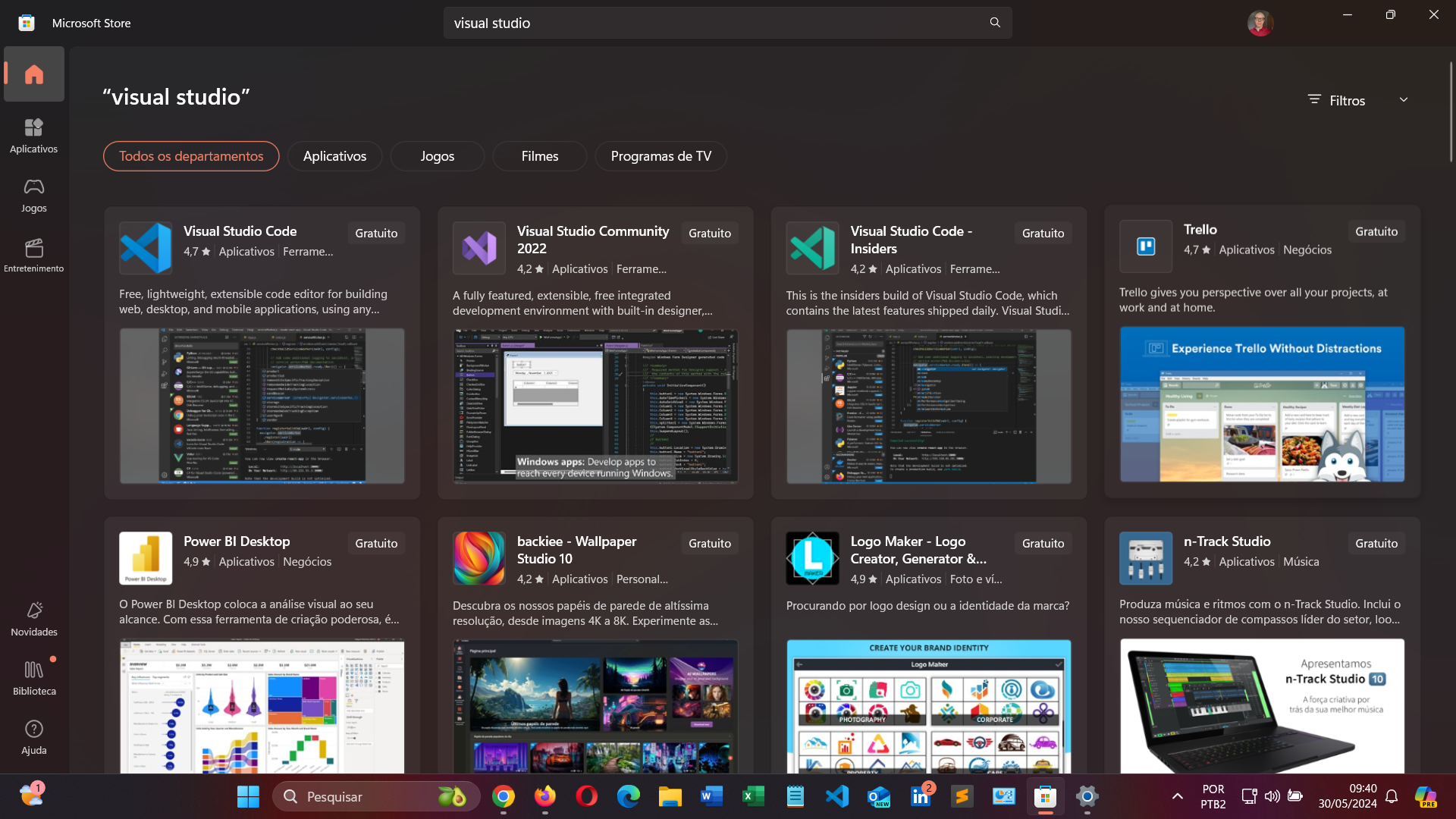Click the vertical scrollbar on the right
The image size is (1456, 819).
pyautogui.click(x=1451, y=112)
